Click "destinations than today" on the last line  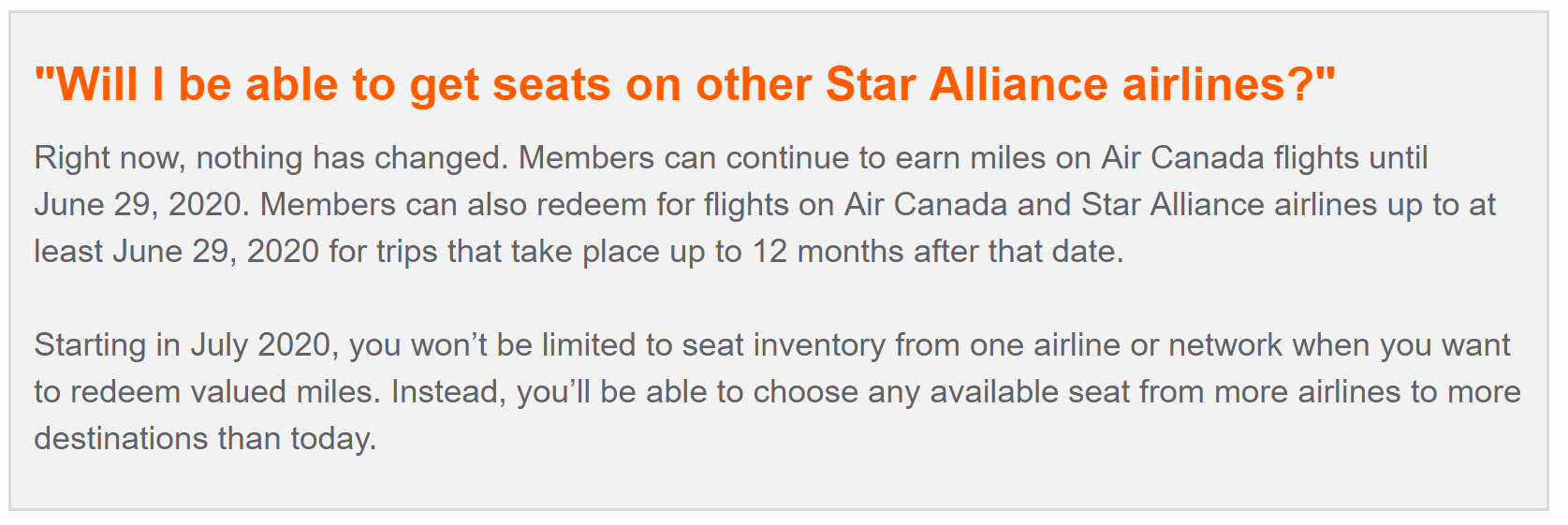pos(205,439)
